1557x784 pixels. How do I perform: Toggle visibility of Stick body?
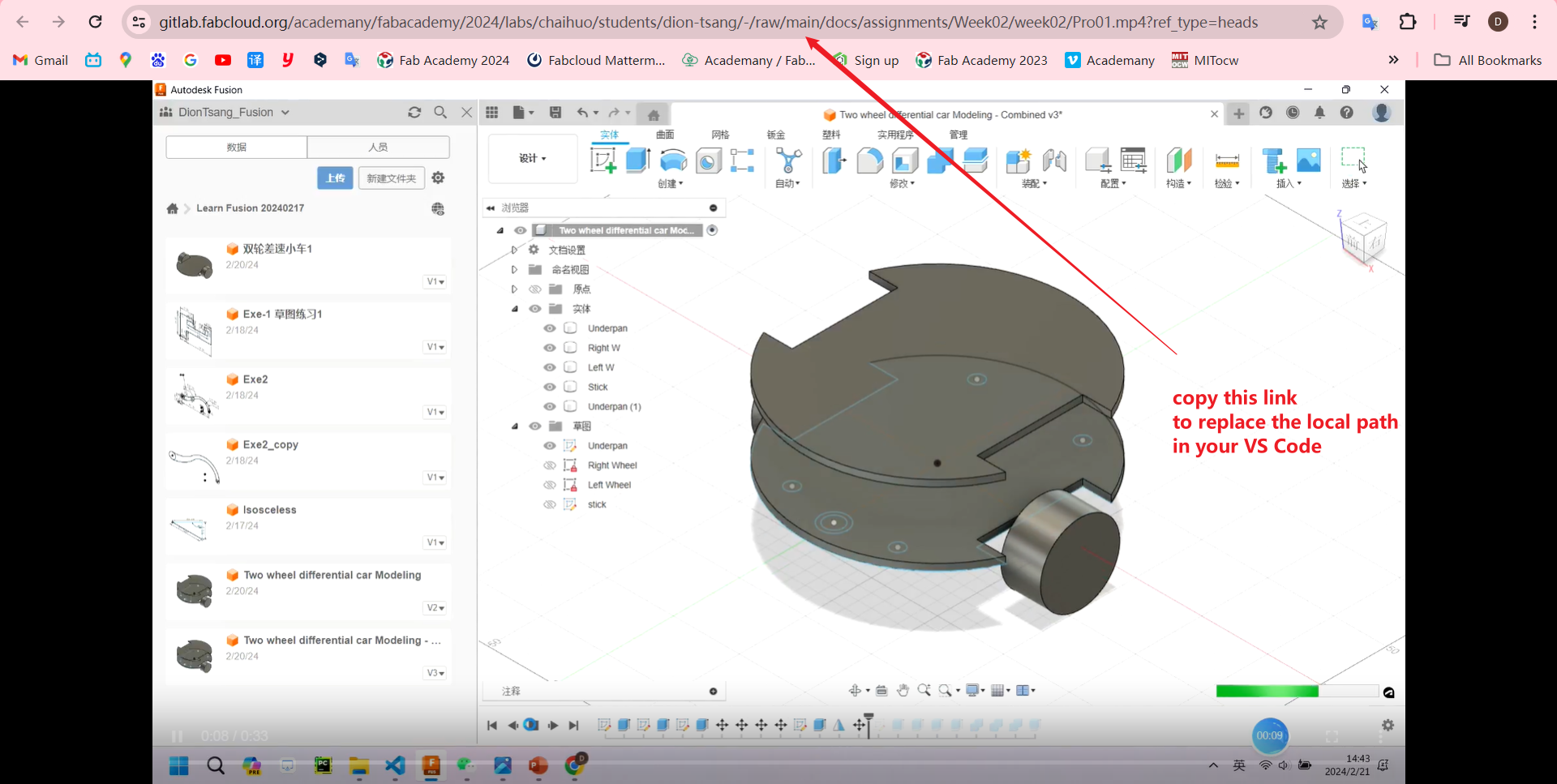pyautogui.click(x=550, y=387)
